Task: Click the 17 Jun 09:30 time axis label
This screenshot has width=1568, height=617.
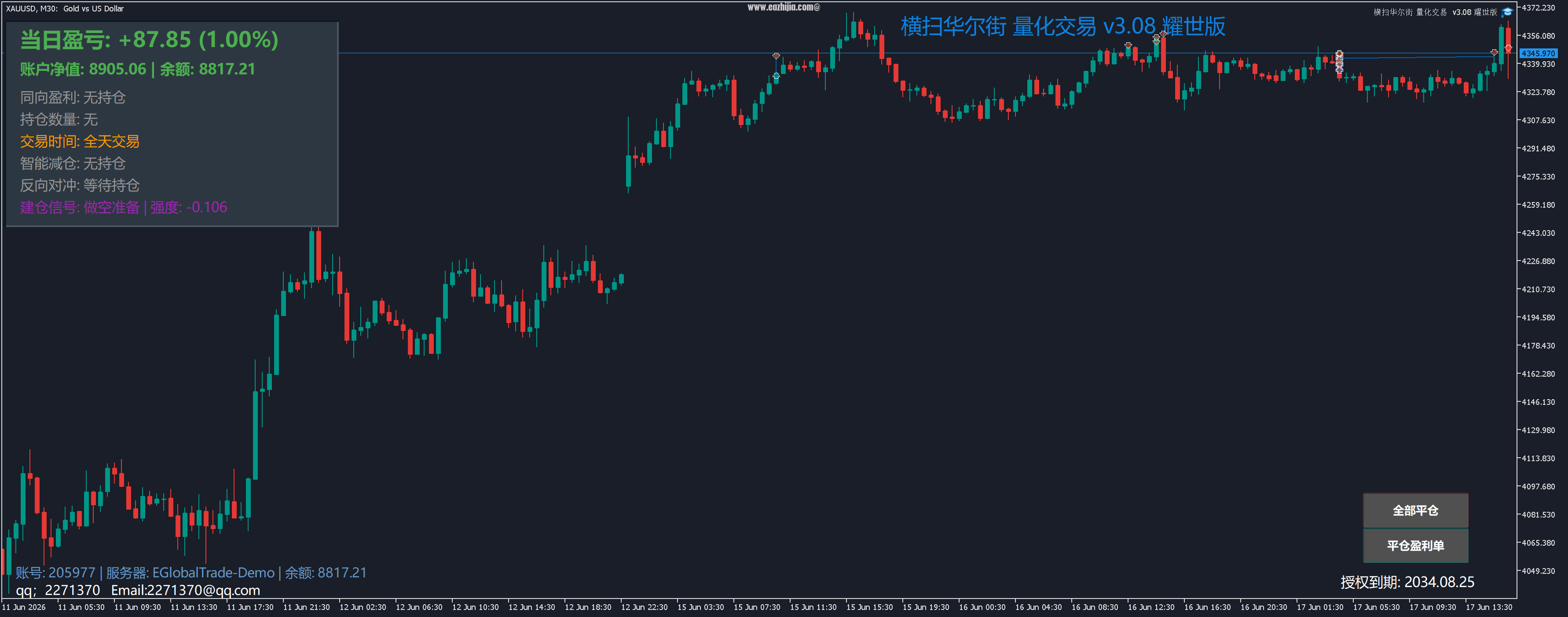Action: (1432, 607)
